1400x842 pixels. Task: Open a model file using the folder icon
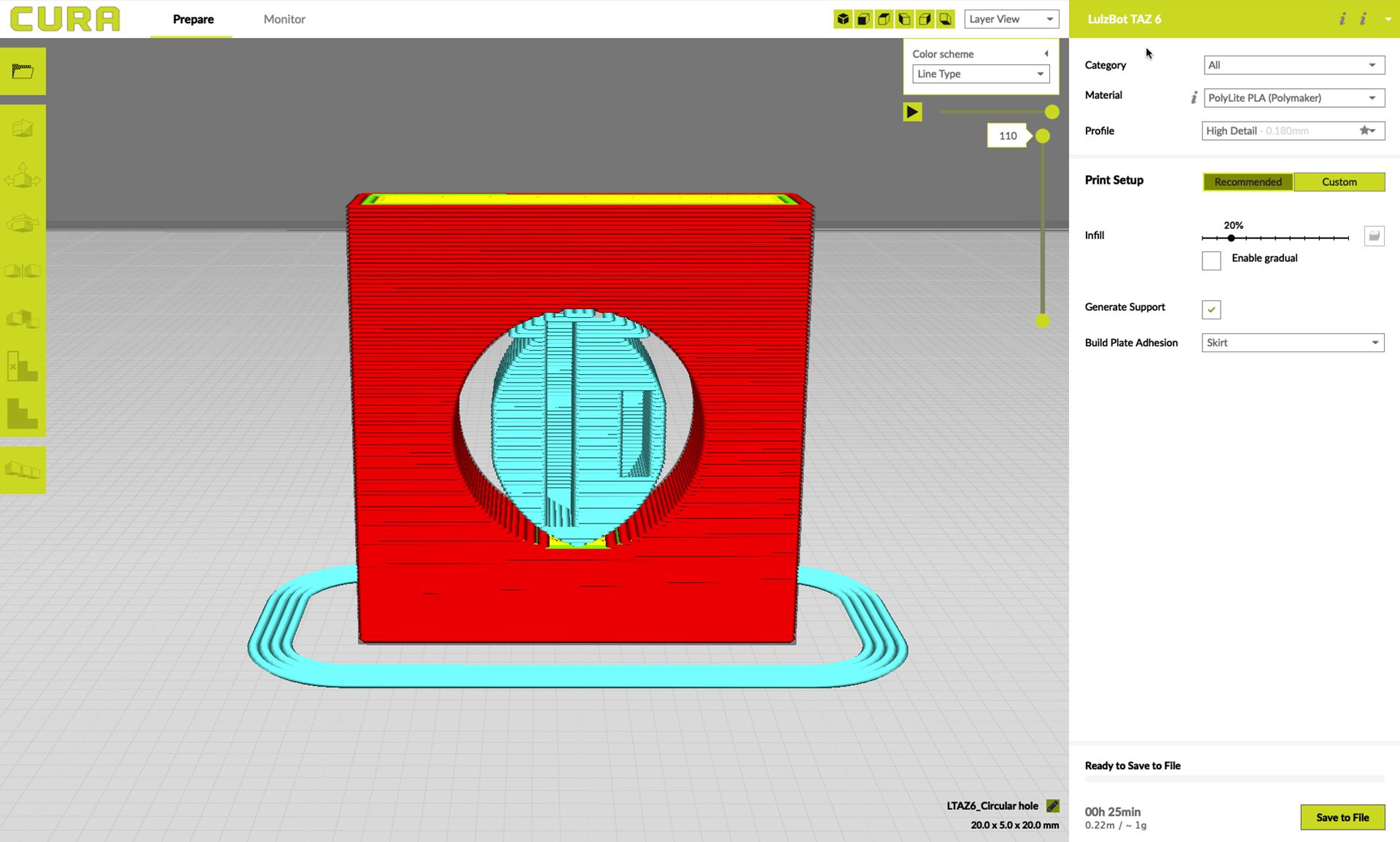[23, 71]
